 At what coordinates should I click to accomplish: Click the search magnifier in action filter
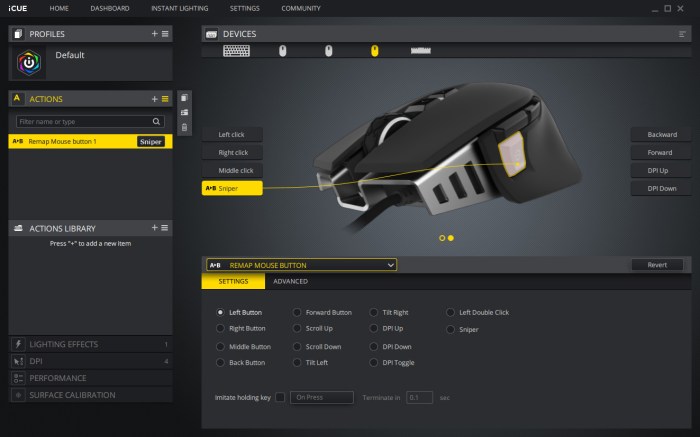point(156,121)
